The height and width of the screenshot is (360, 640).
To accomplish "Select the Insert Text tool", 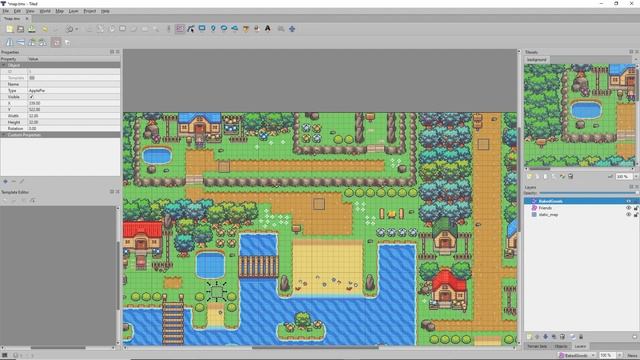I will [x=268, y=29].
